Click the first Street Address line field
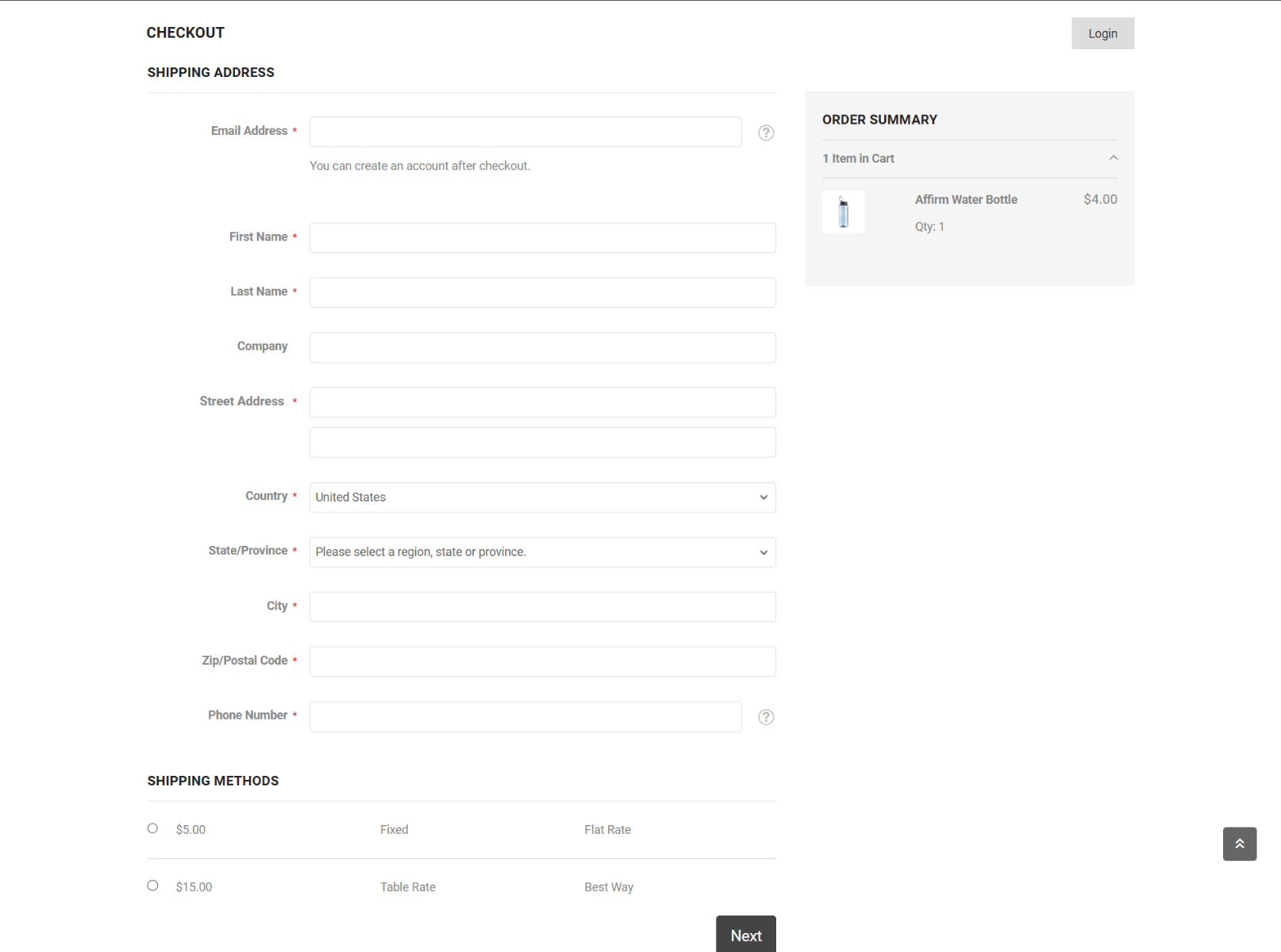Image resolution: width=1281 pixels, height=952 pixels. tap(542, 402)
